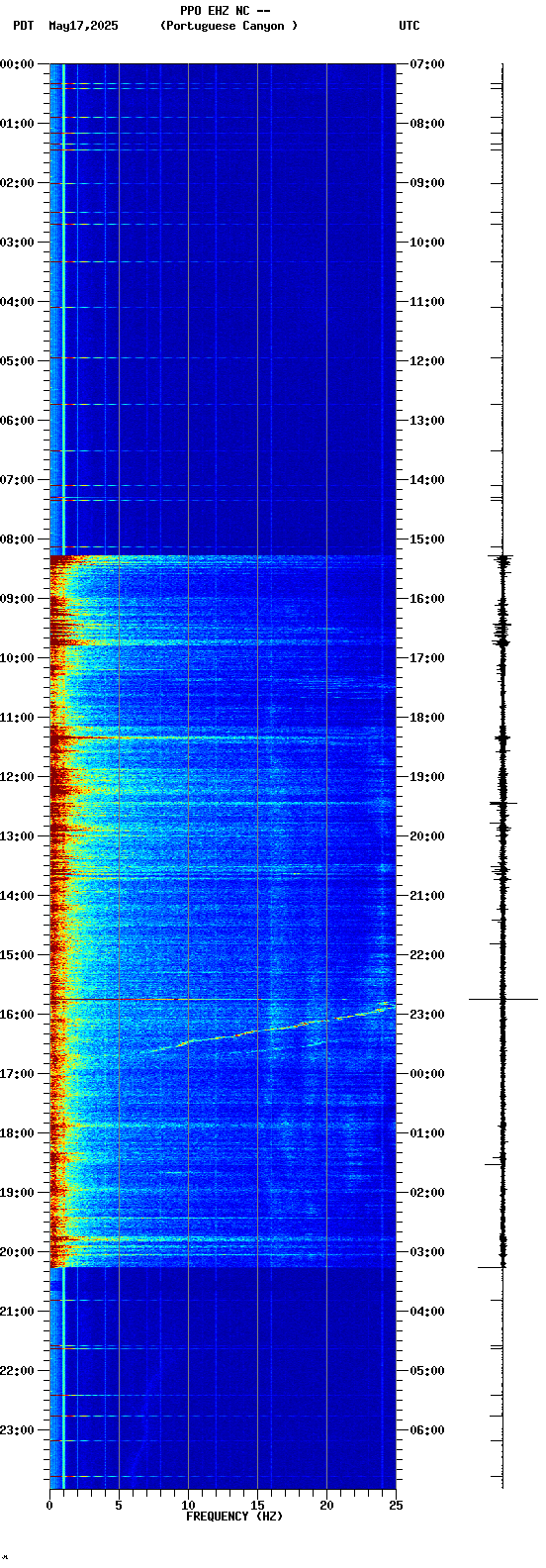Click the 'UTC' timezone label
546x1568 pixels.
point(409,26)
